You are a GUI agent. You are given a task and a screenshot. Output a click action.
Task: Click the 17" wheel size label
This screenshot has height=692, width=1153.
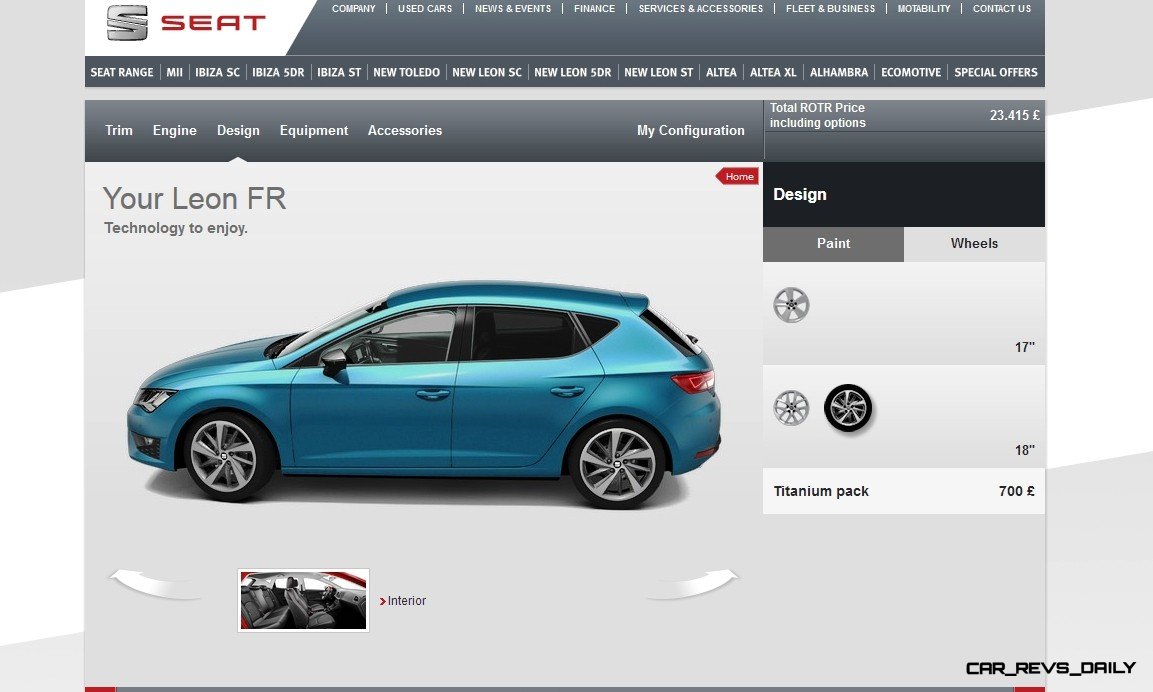1025,347
